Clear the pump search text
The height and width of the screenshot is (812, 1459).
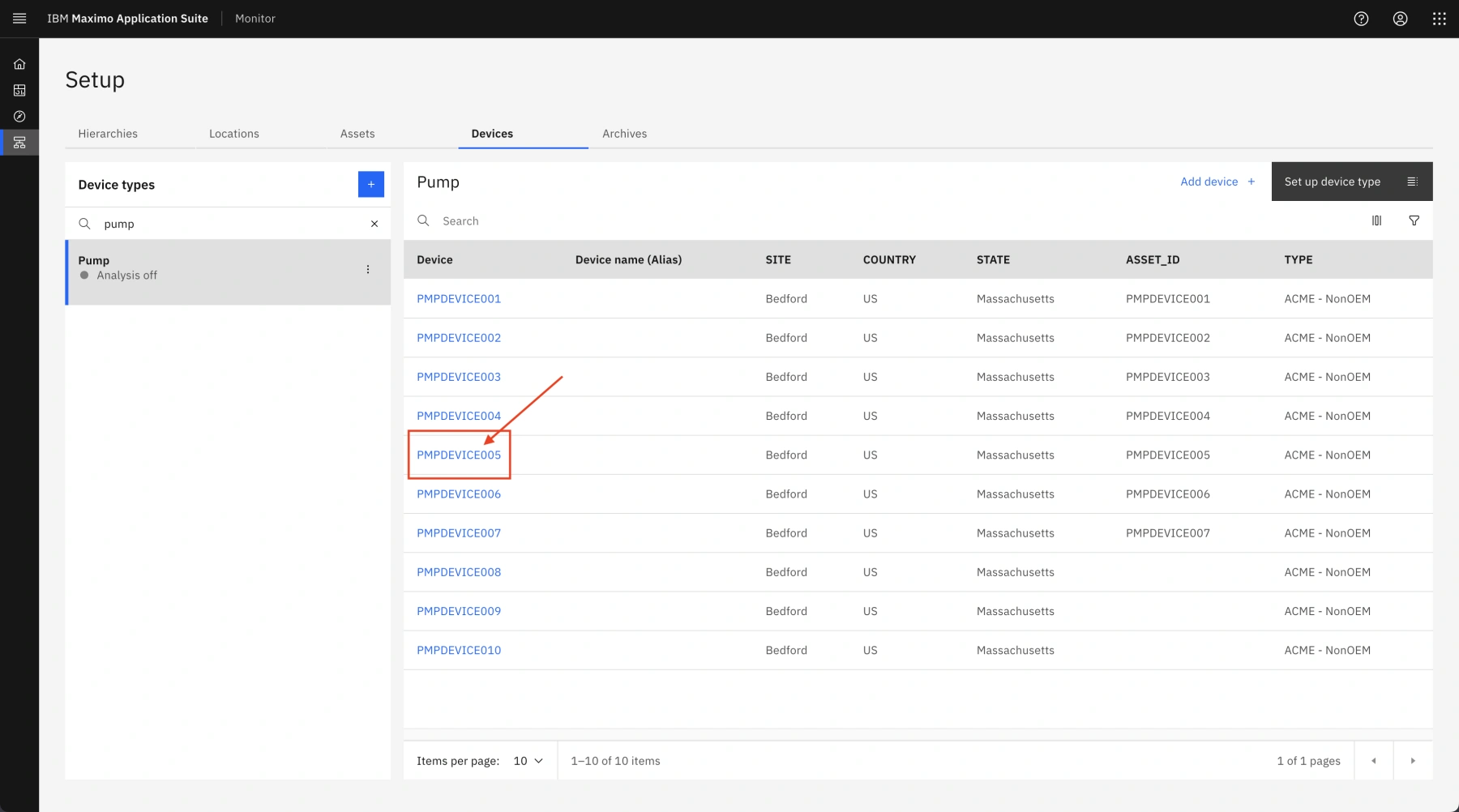pyautogui.click(x=374, y=224)
